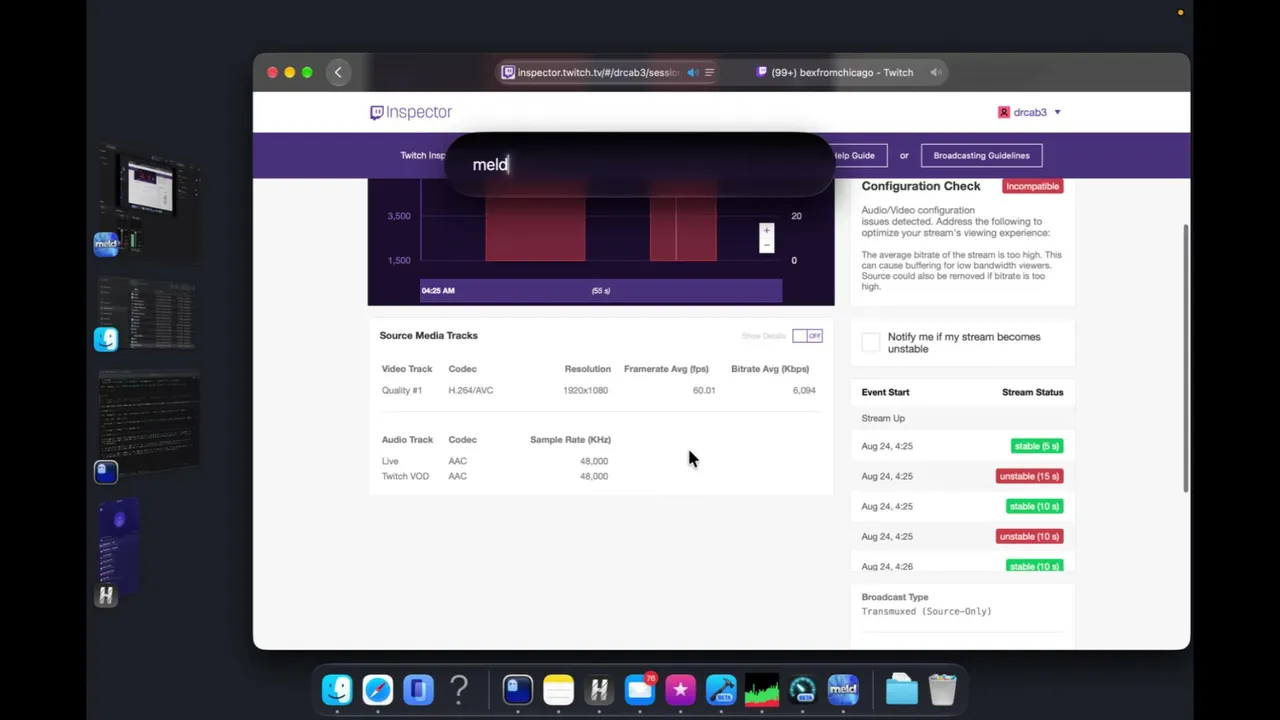Open Notes from the Dock
This screenshot has height=720, width=1280.
point(558,690)
